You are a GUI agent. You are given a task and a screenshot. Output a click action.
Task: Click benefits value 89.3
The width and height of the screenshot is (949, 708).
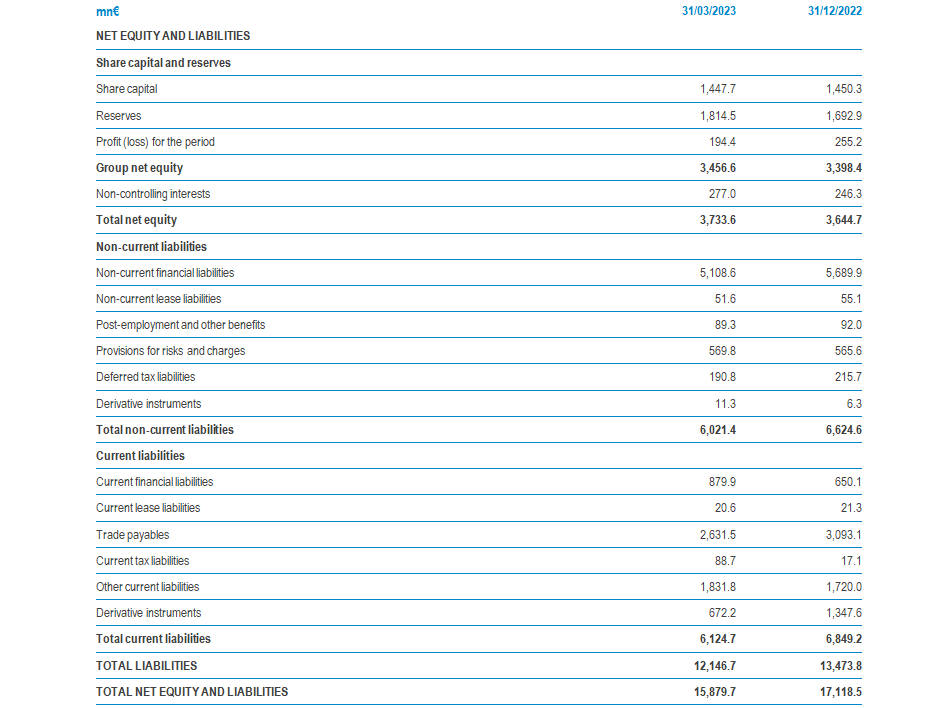pos(725,325)
